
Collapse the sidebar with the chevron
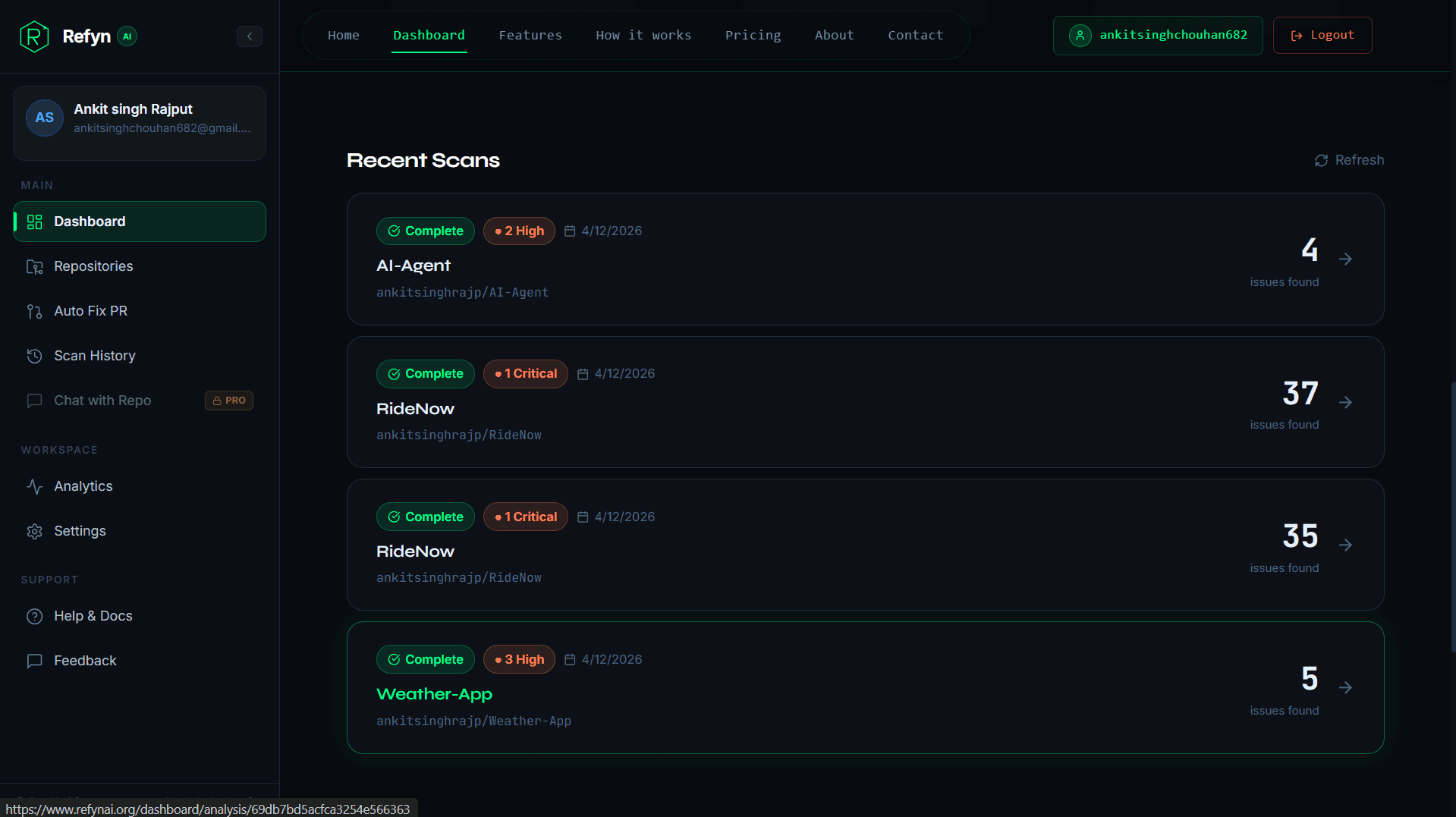click(250, 36)
